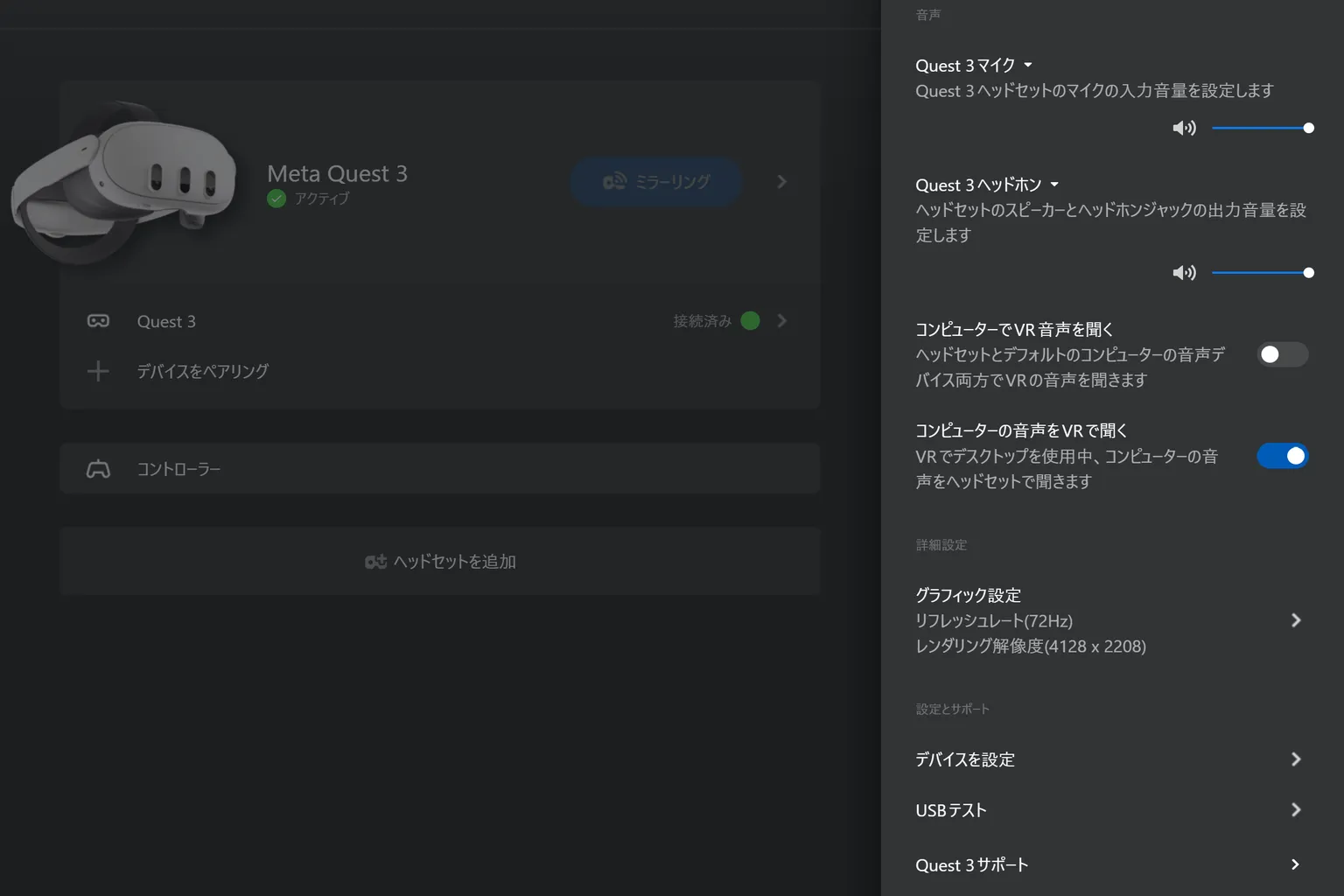The image size is (1344, 896).
Task: Click the green アクティブ checkmark icon
Action: pos(276,199)
